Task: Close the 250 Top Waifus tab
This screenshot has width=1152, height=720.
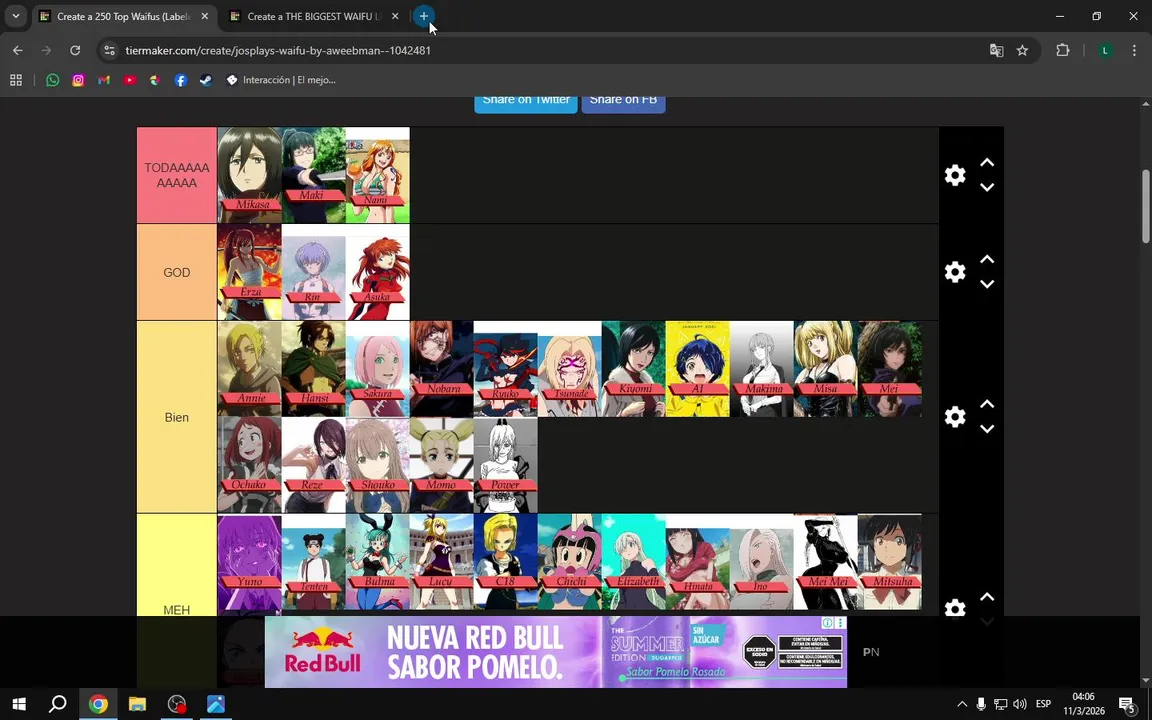Action: click(204, 16)
